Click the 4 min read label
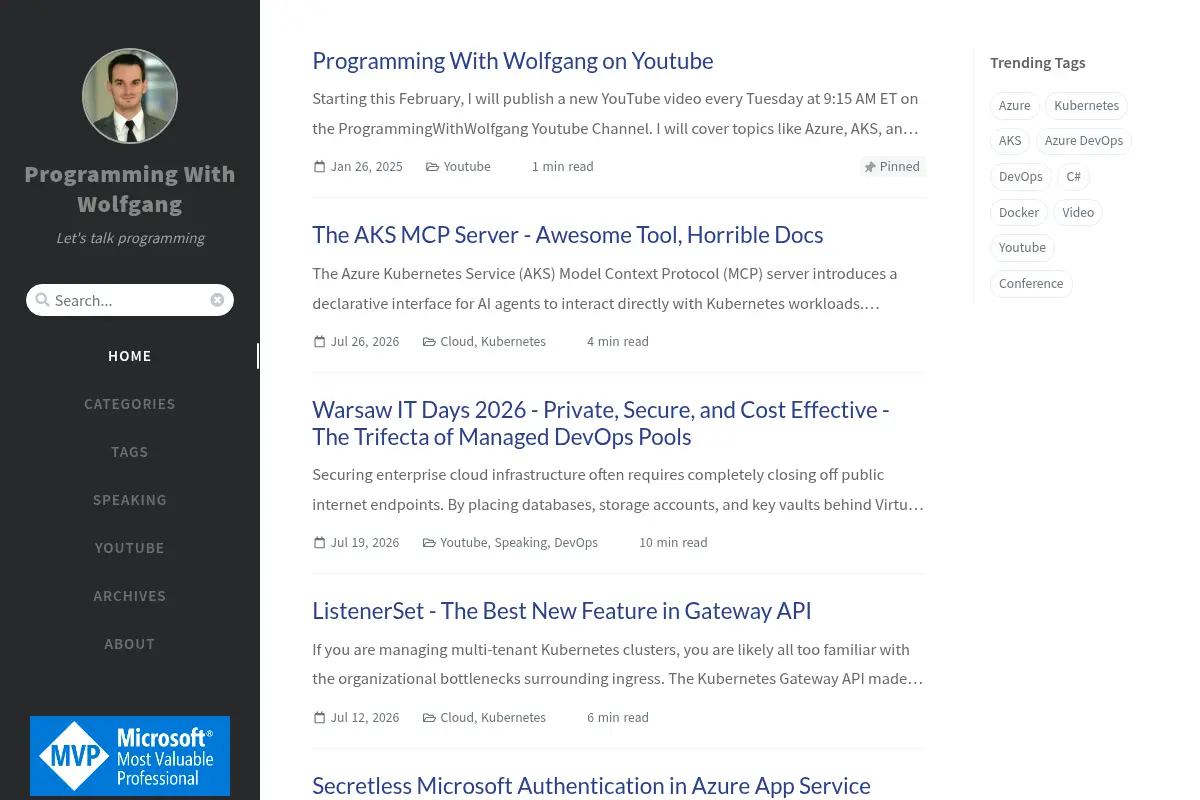1200x800 pixels. coord(618,342)
